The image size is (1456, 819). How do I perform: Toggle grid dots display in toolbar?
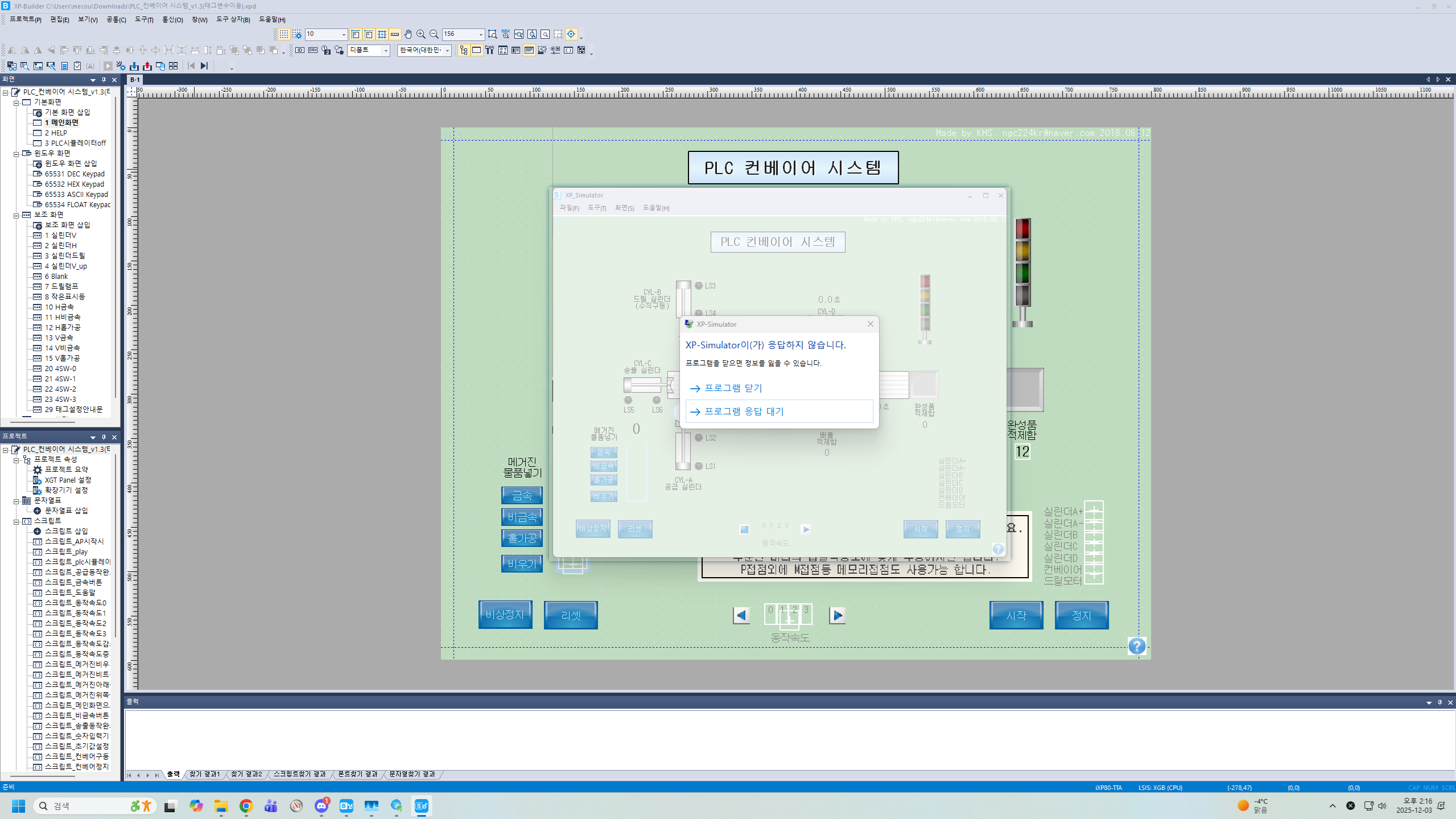283,34
